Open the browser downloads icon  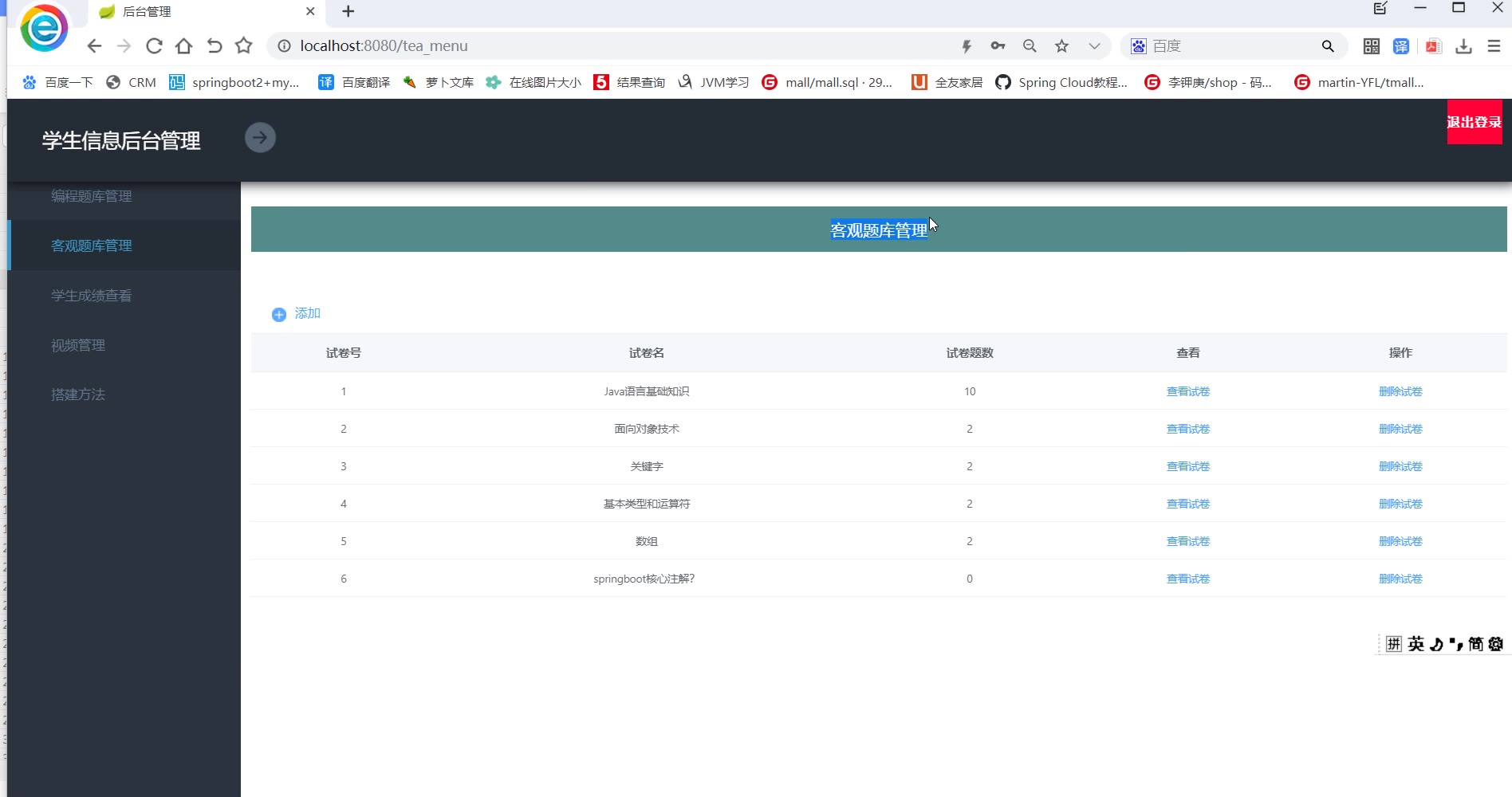(1463, 46)
